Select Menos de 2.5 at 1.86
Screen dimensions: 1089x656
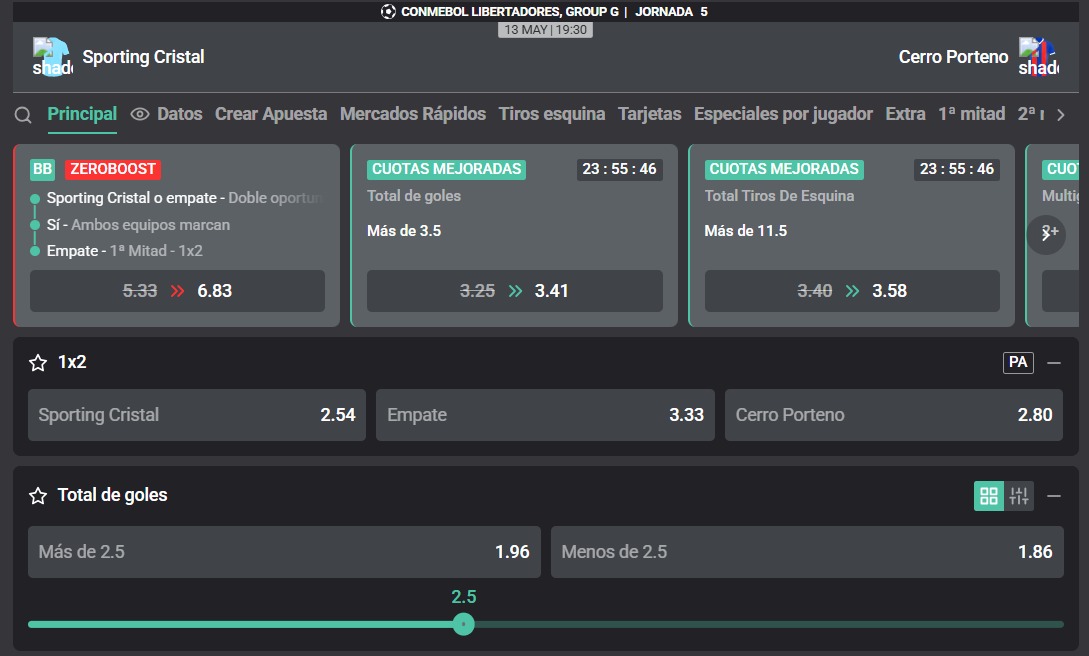(807, 552)
